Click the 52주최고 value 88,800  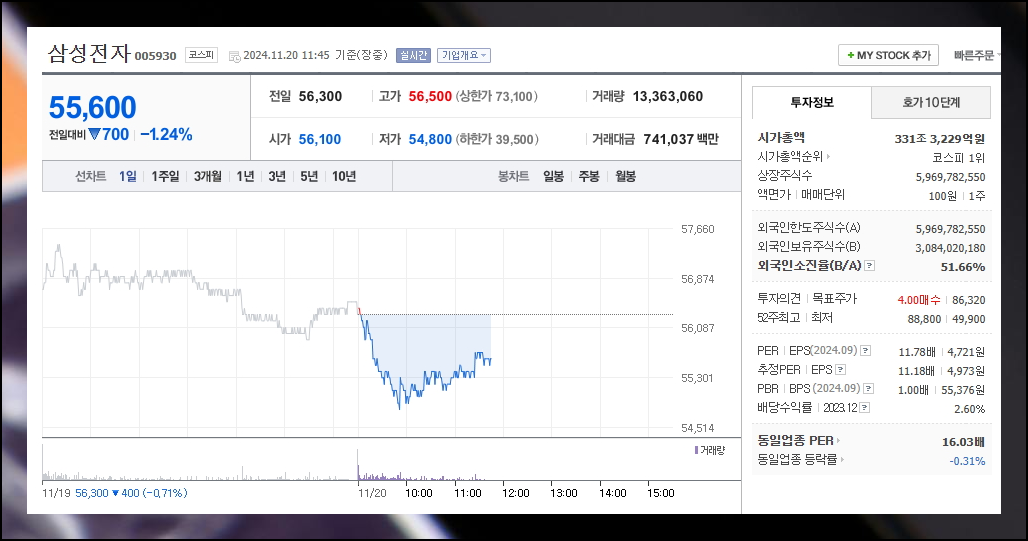924,319
